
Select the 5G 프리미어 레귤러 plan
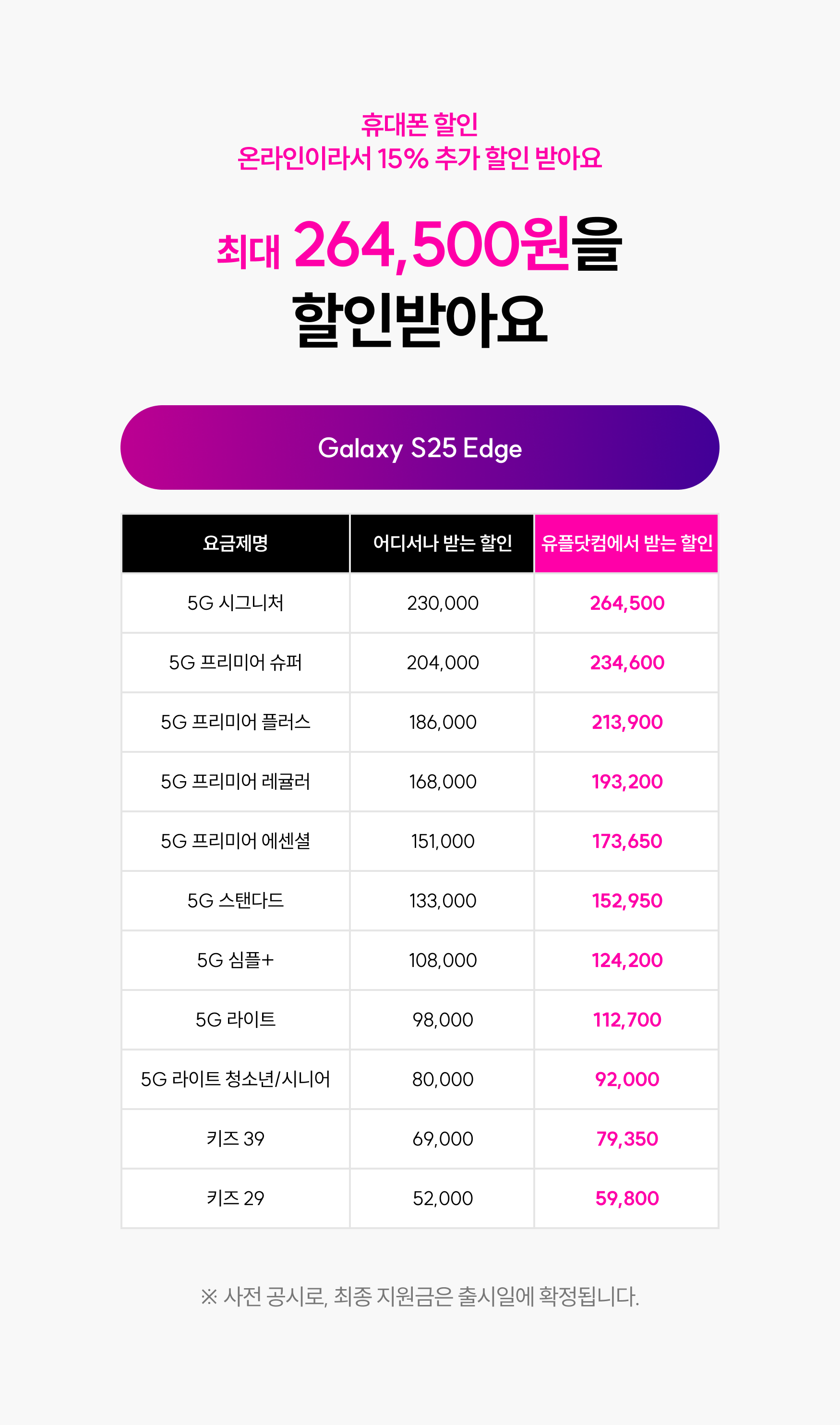tap(236, 781)
